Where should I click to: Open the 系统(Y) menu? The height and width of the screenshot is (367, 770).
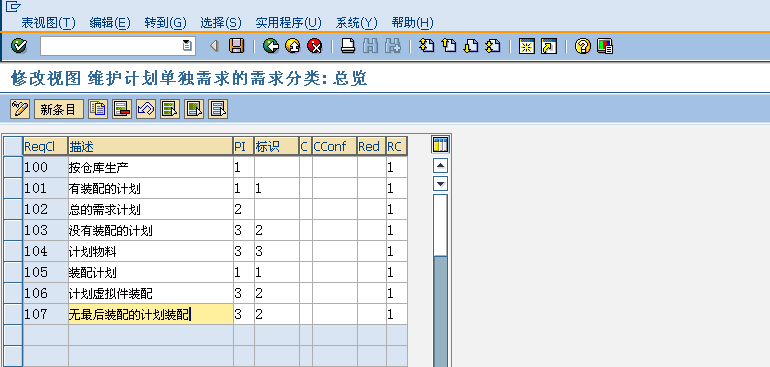[357, 23]
